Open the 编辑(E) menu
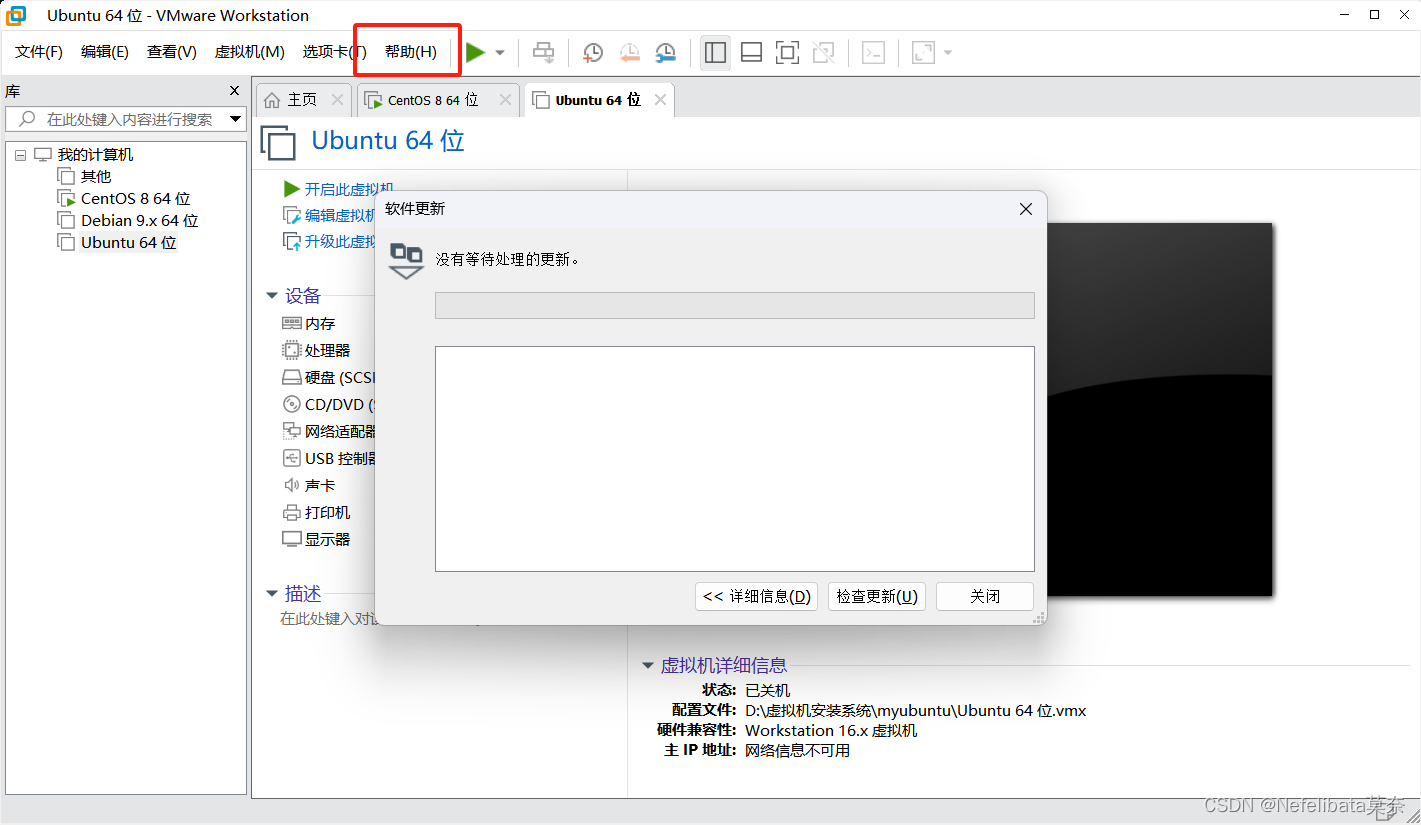Viewport: 1421px width, 825px height. [105, 52]
